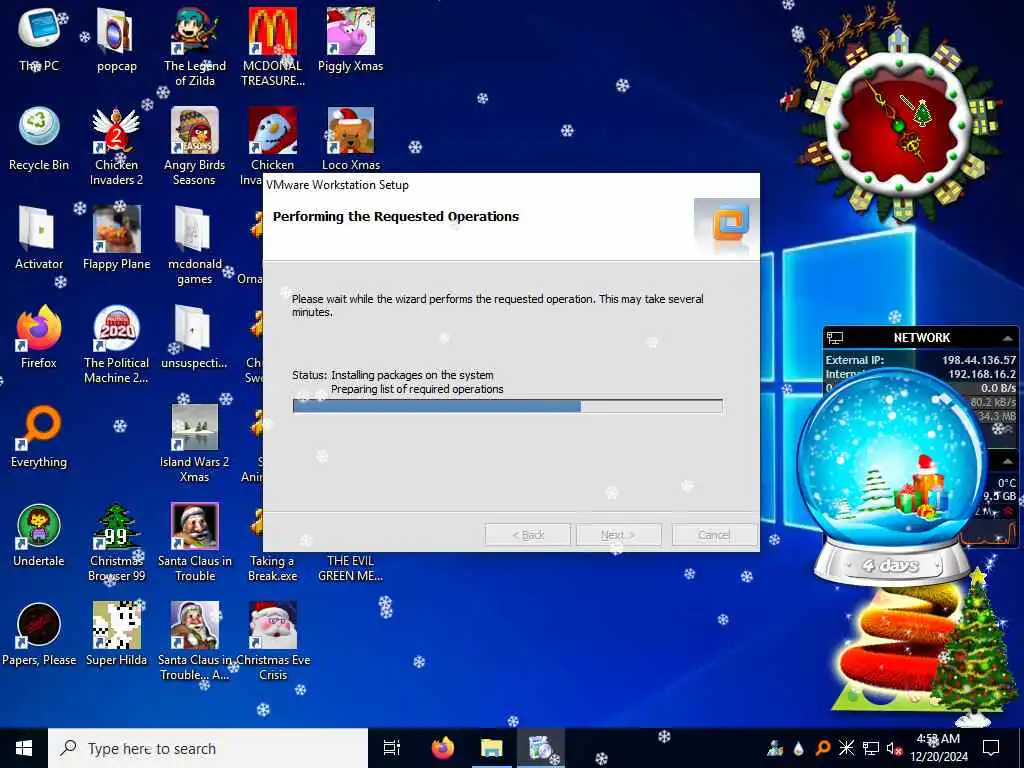This screenshot has height=768, width=1024.
Task: Select The Political Machine 2020 icon
Action: pos(116,344)
